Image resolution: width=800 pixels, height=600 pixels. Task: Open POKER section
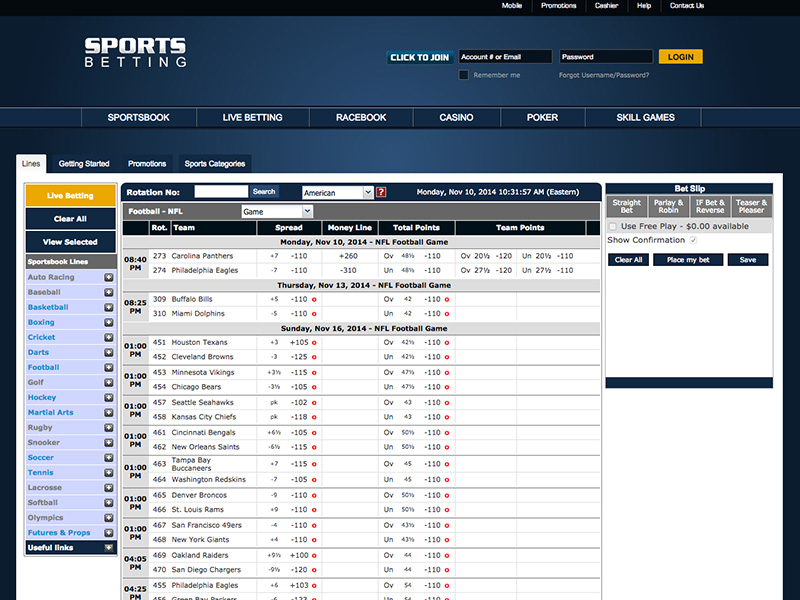point(542,117)
